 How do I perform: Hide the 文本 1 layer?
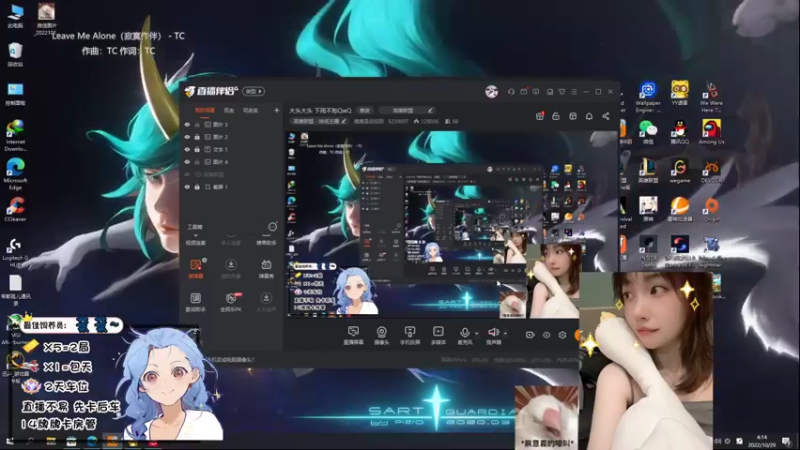point(187,149)
